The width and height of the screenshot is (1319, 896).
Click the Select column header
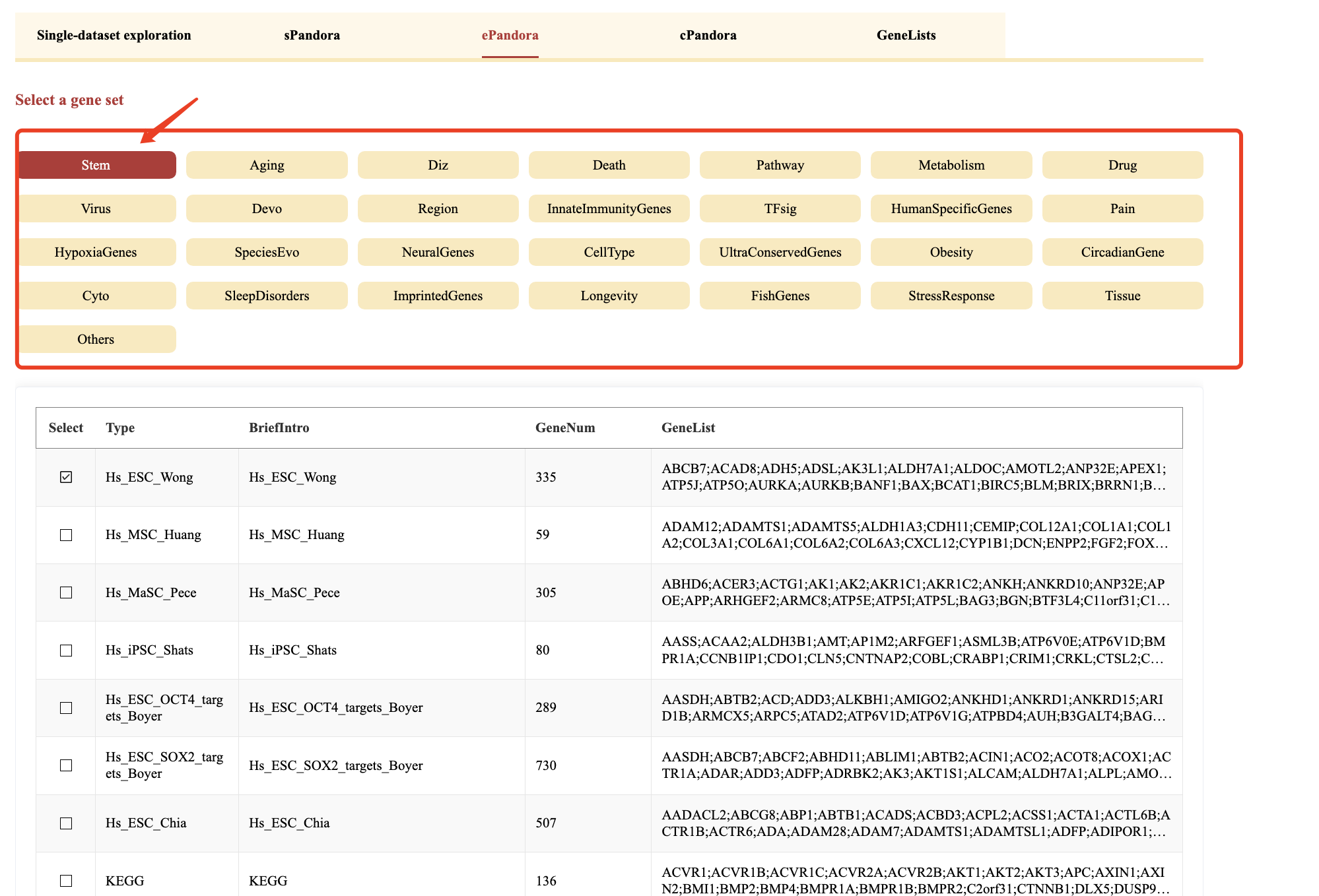(x=66, y=428)
